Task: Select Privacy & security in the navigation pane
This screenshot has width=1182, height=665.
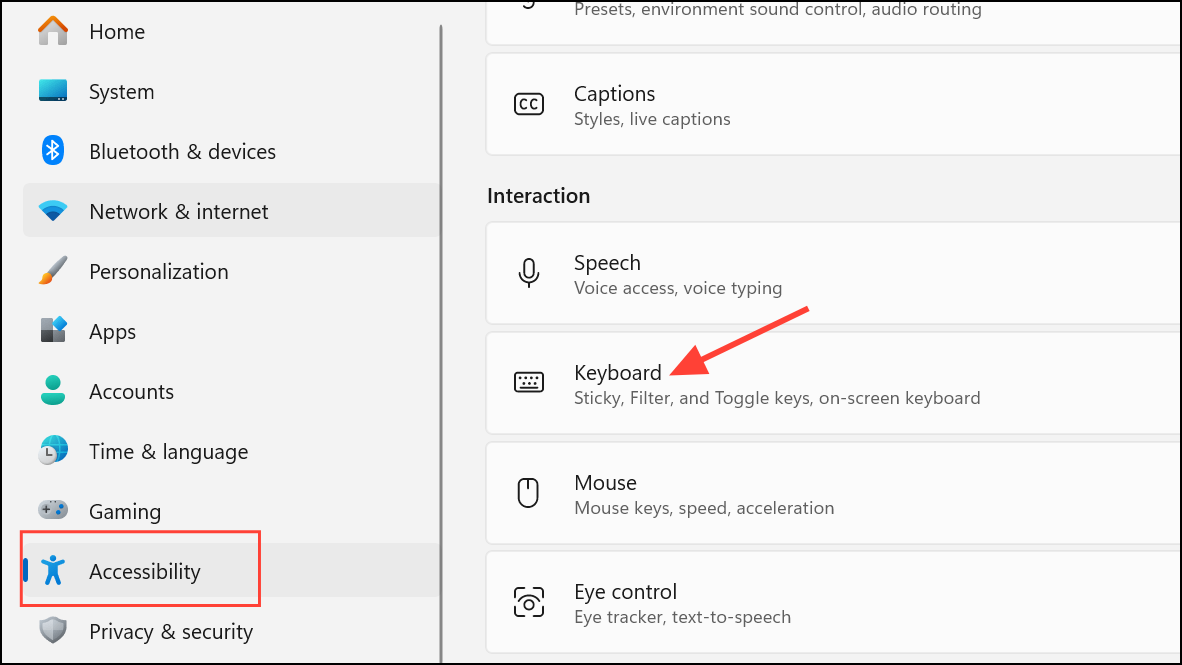Action: 170,631
